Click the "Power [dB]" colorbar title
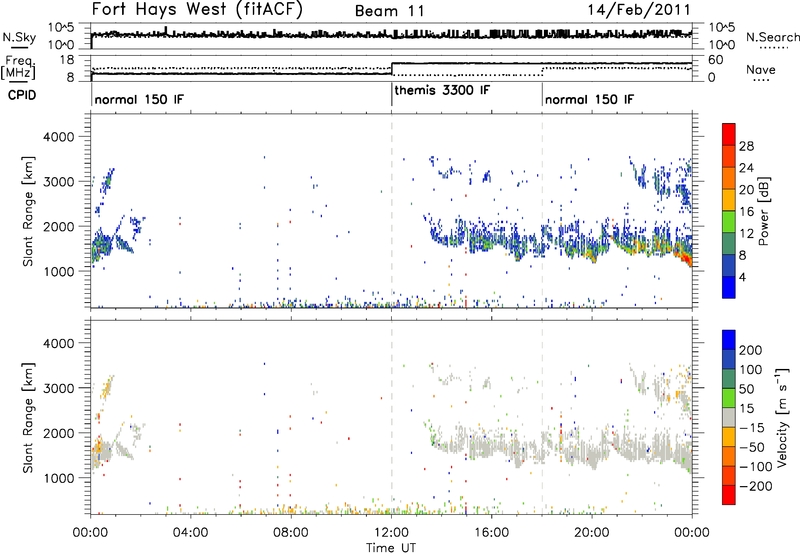 point(764,211)
